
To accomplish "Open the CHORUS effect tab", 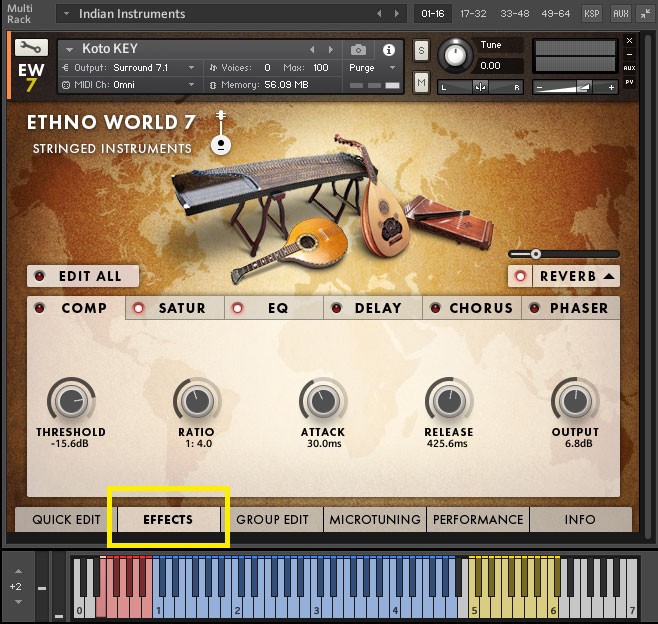I will pyautogui.click(x=481, y=308).
